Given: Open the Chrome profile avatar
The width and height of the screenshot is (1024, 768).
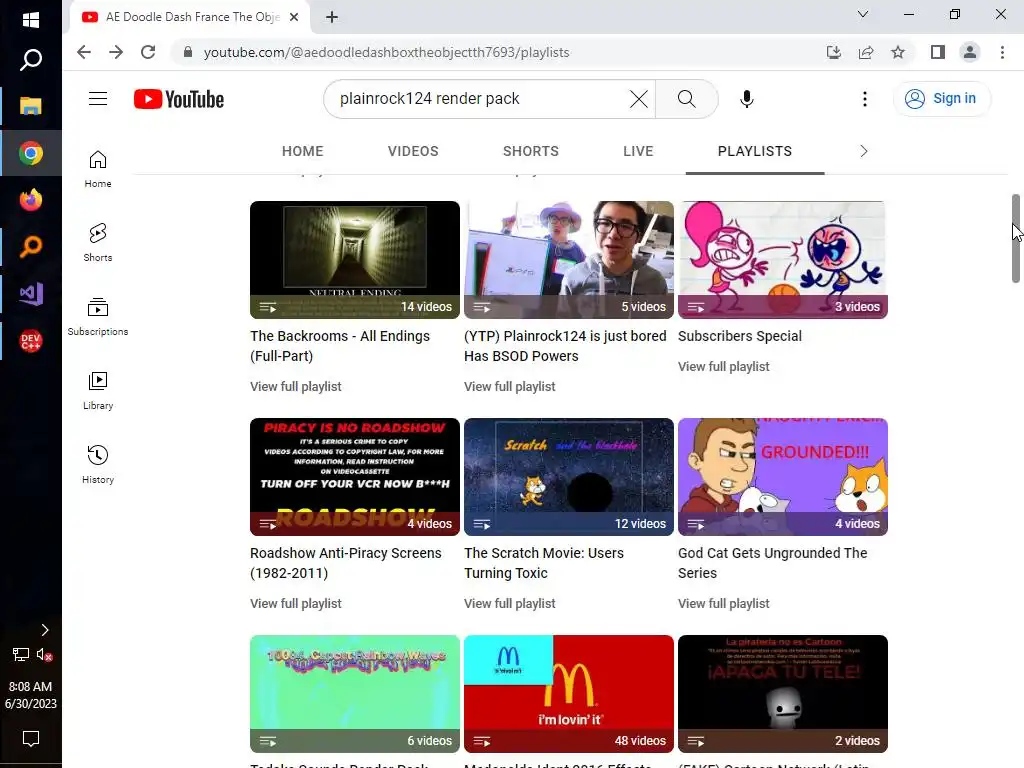Looking at the screenshot, I should coord(970,52).
